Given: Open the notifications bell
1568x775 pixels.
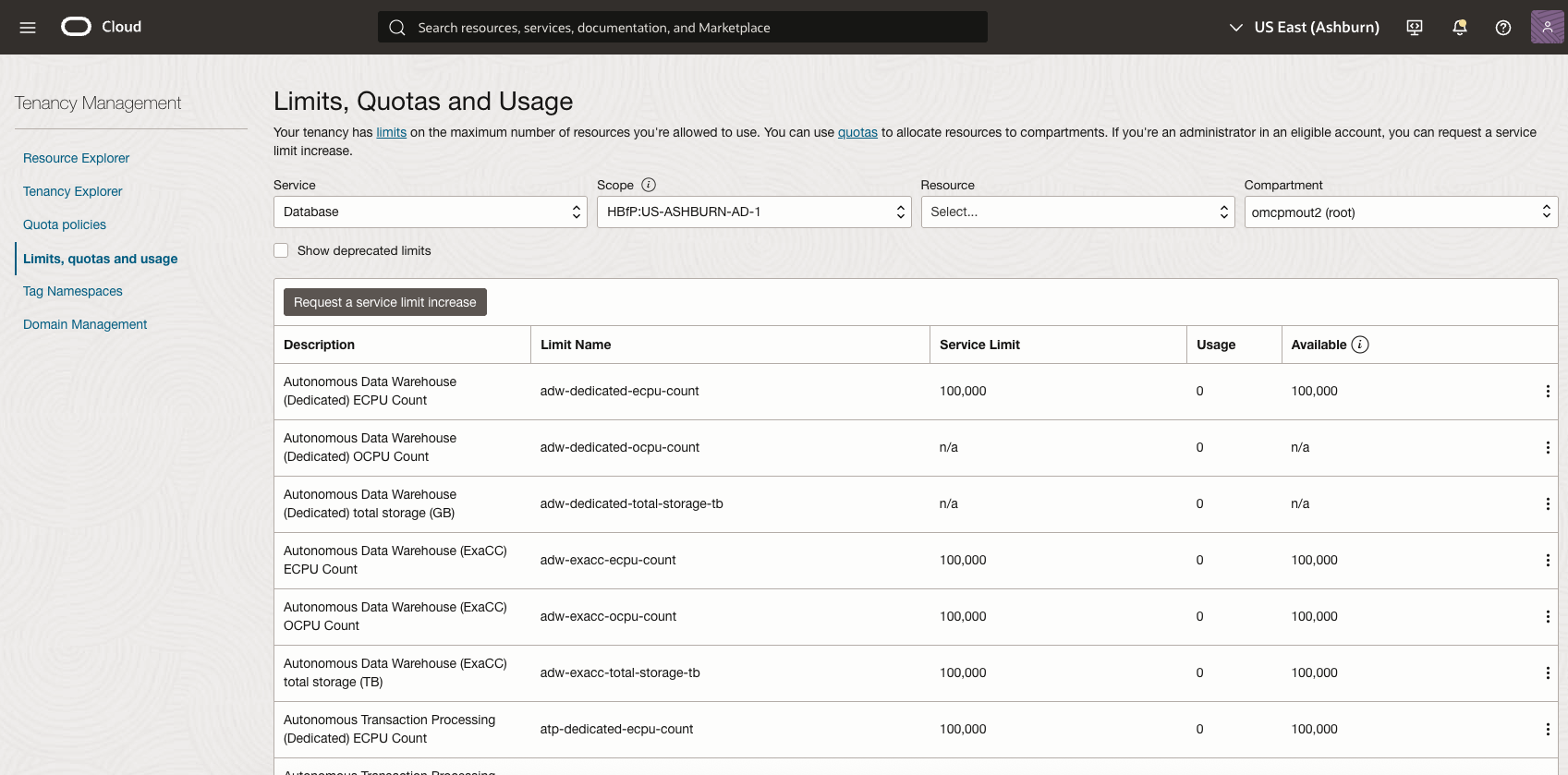Looking at the screenshot, I should click(x=1460, y=28).
